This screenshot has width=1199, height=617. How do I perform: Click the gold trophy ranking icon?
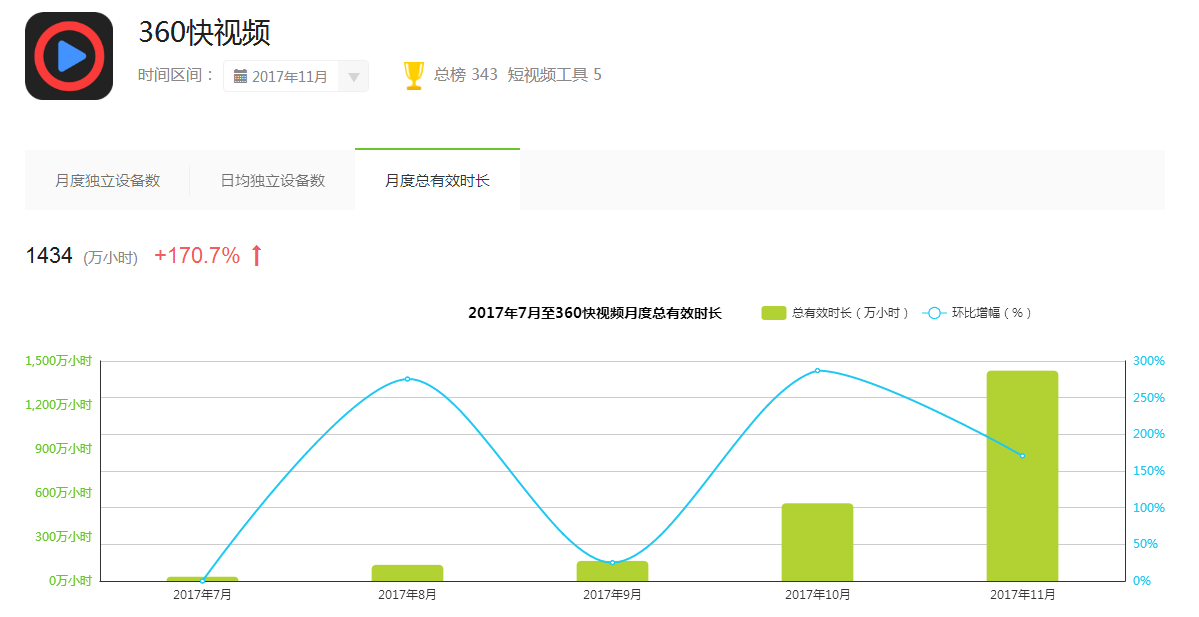(414, 76)
